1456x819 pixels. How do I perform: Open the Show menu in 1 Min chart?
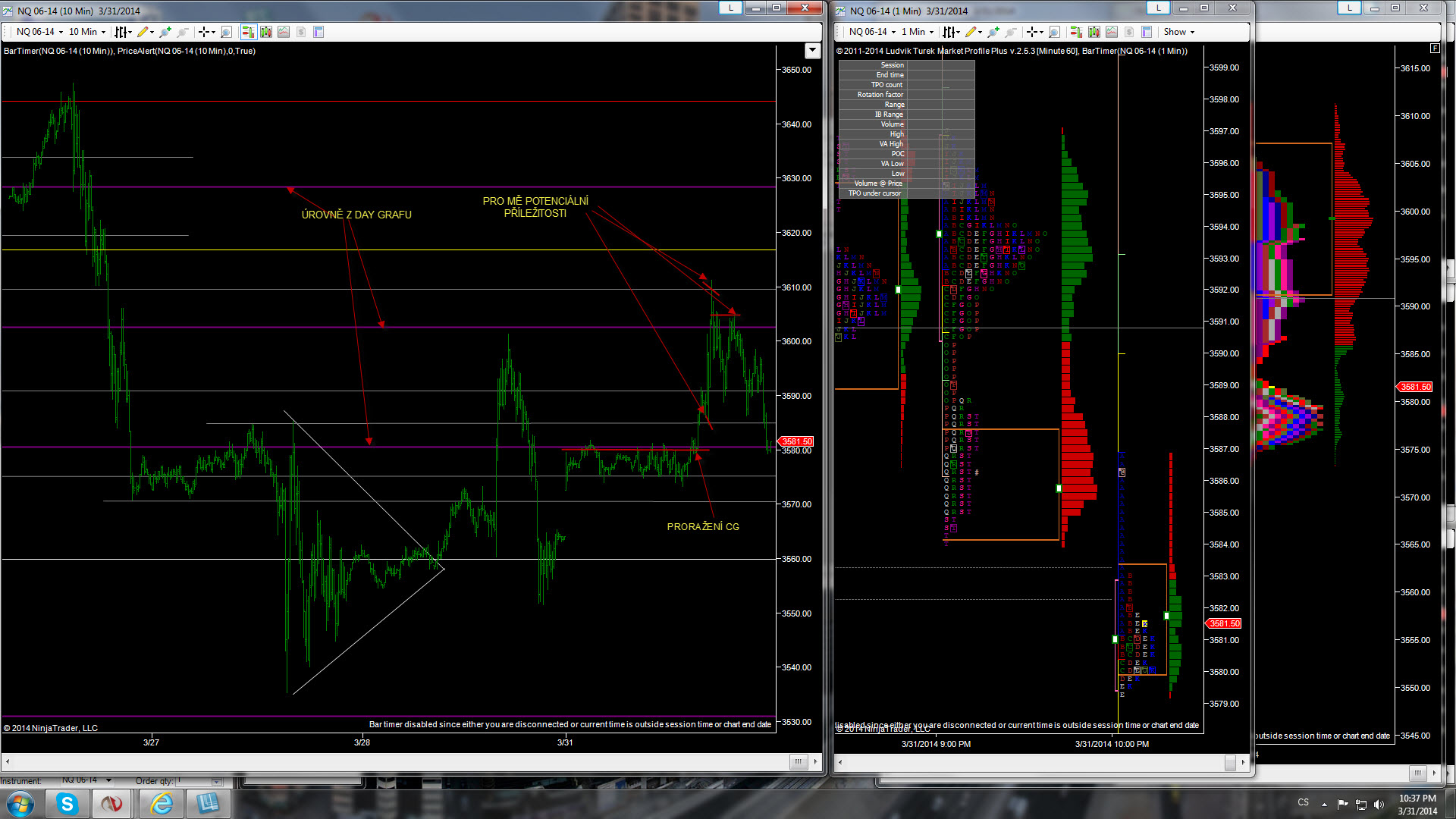click(1178, 32)
